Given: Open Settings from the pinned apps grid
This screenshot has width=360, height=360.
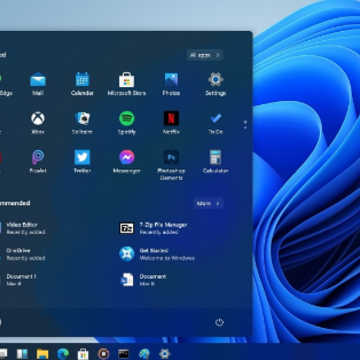Looking at the screenshot, I should coord(215,84).
